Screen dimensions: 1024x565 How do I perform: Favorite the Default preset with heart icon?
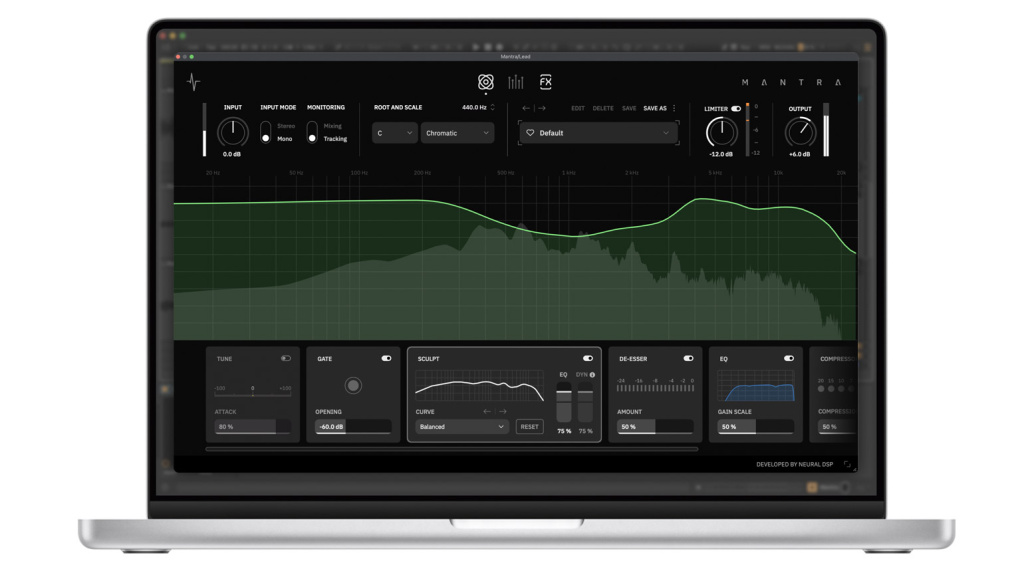[x=530, y=133]
